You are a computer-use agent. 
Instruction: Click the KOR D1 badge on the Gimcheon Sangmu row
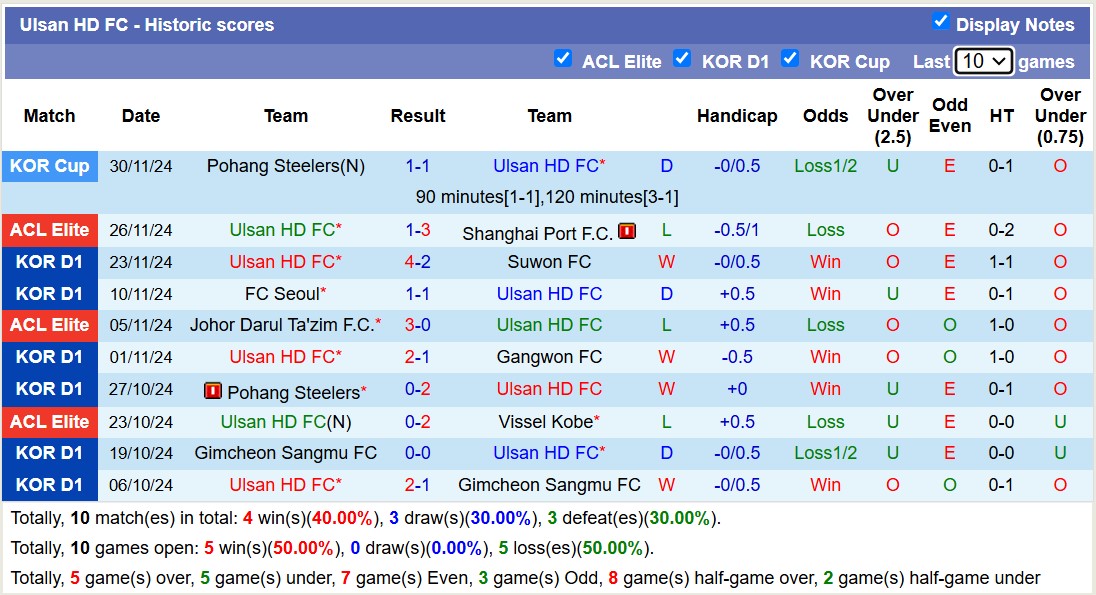click(x=50, y=453)
